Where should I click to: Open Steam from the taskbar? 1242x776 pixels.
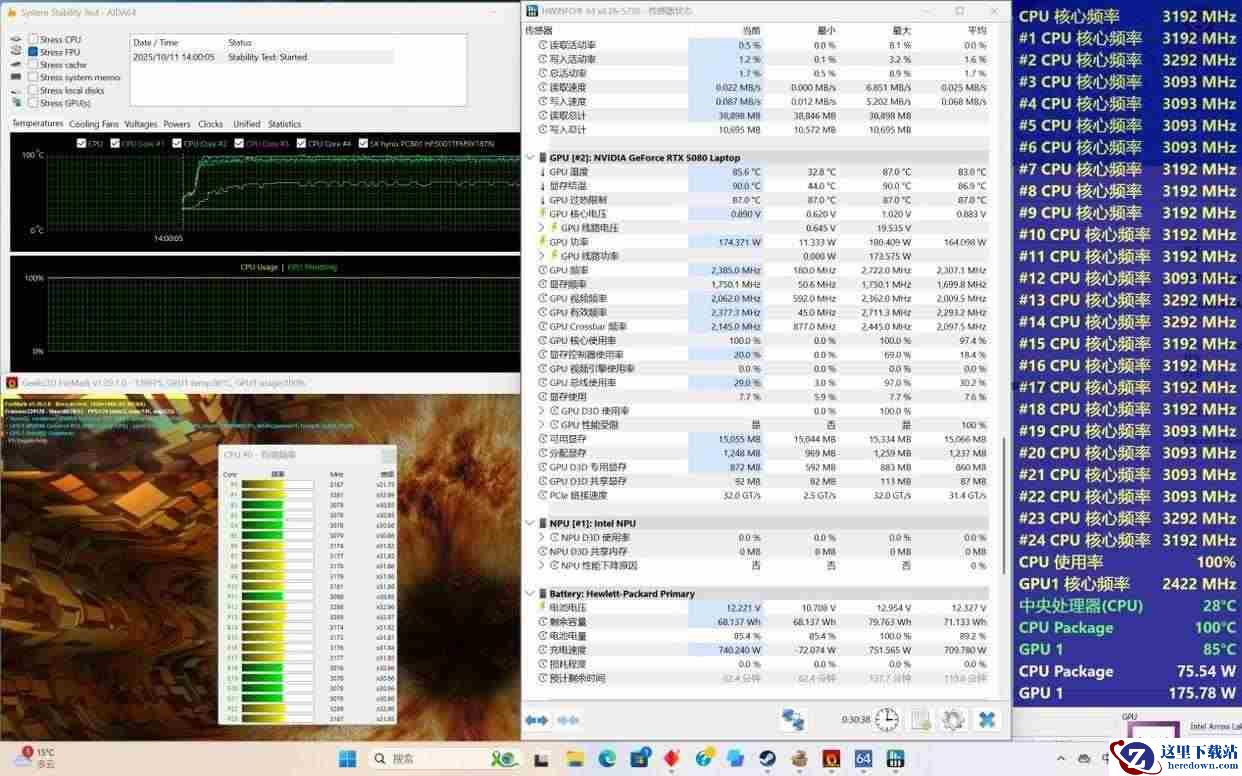[x=767, y=759]
